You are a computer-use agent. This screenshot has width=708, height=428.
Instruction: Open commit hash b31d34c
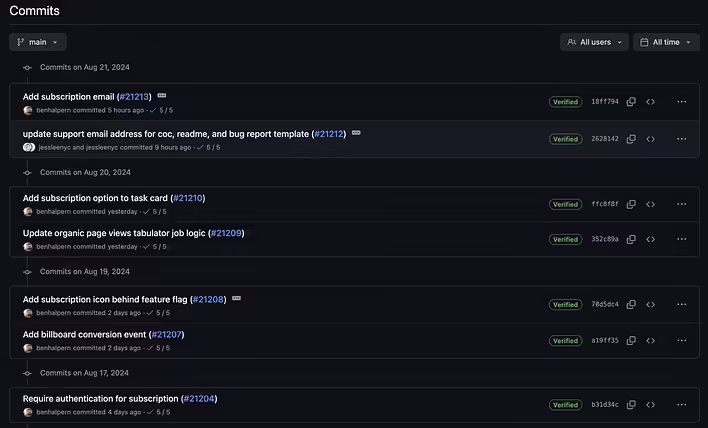coord(605,404)
